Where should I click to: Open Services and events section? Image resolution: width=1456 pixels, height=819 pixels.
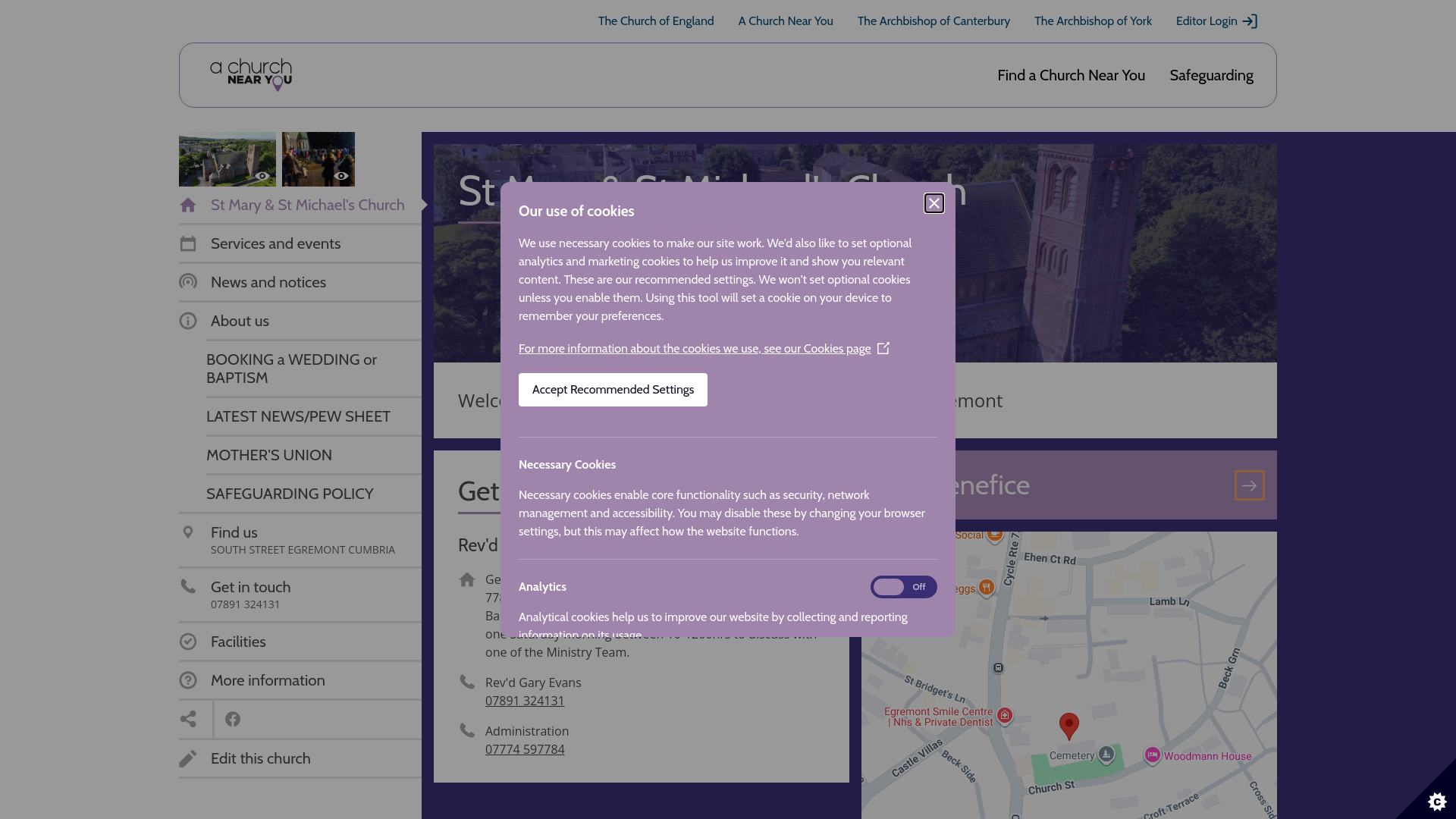[x=300, y=243]
